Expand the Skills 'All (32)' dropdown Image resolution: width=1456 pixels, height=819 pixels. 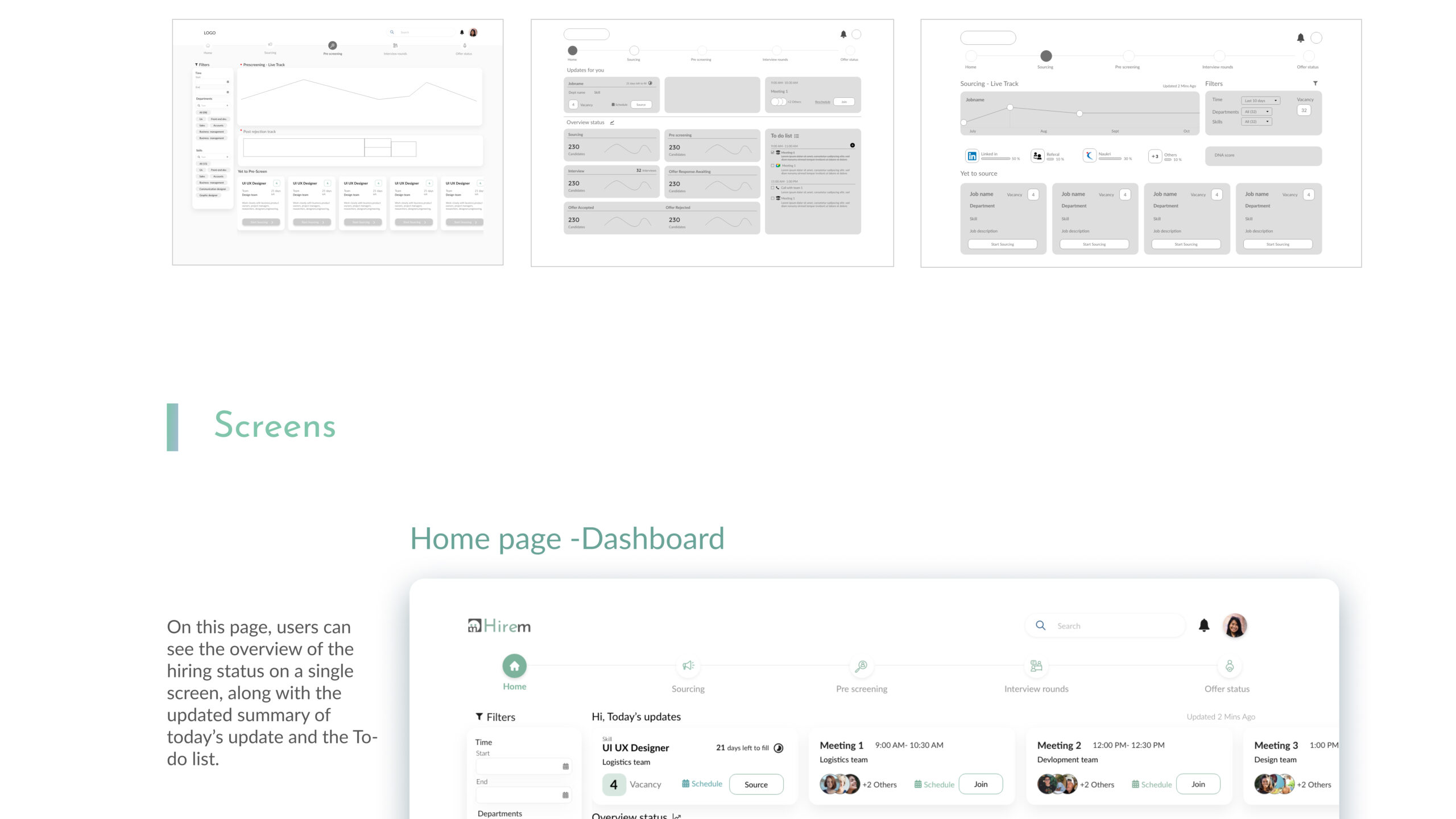[1256, 122]
